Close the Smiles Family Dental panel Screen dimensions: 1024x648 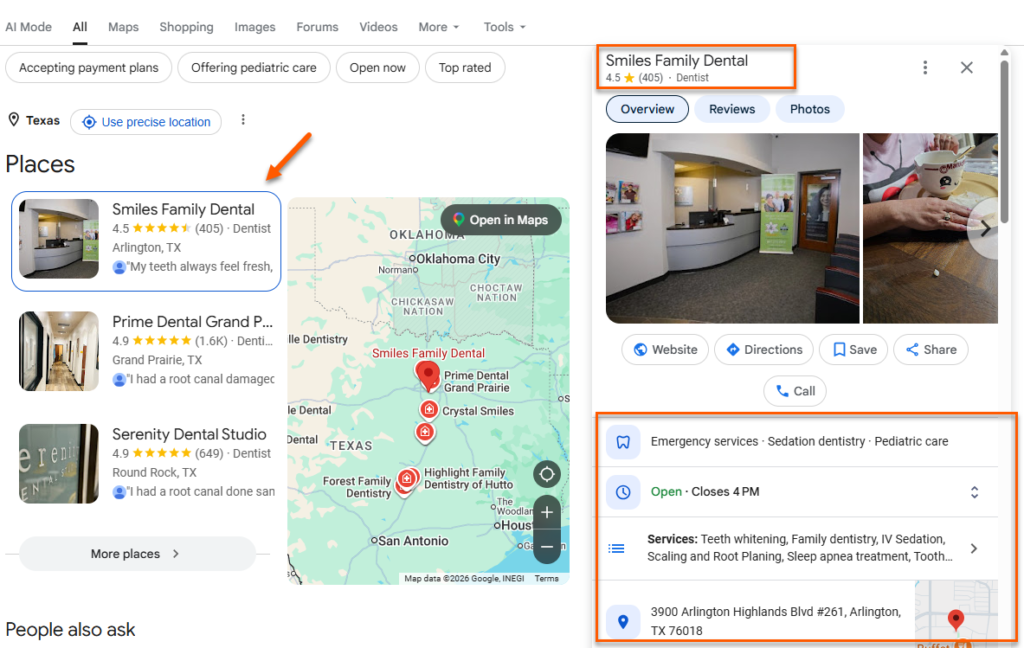click(x=967, y=67)
